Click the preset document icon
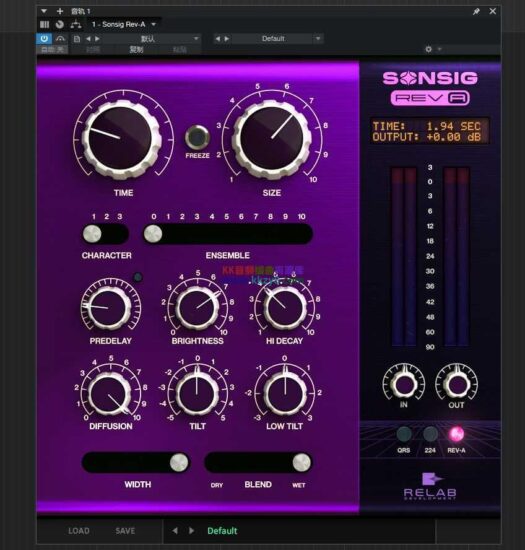Image resolution: width=525 pixels, height=550 pixels. [76, 39]
